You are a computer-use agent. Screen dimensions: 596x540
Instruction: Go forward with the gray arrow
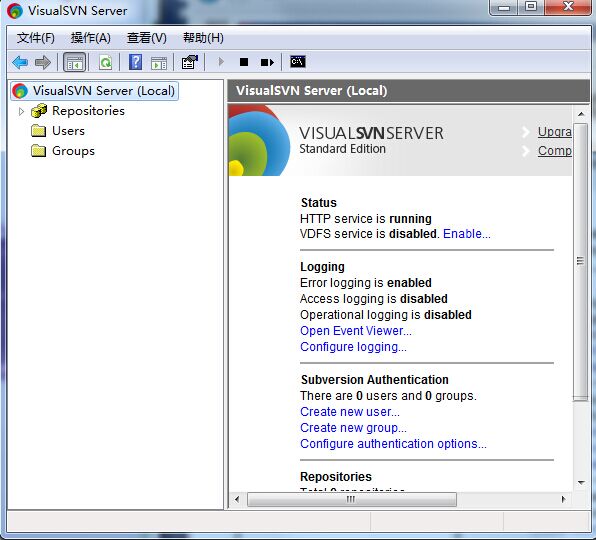[43, 62]
